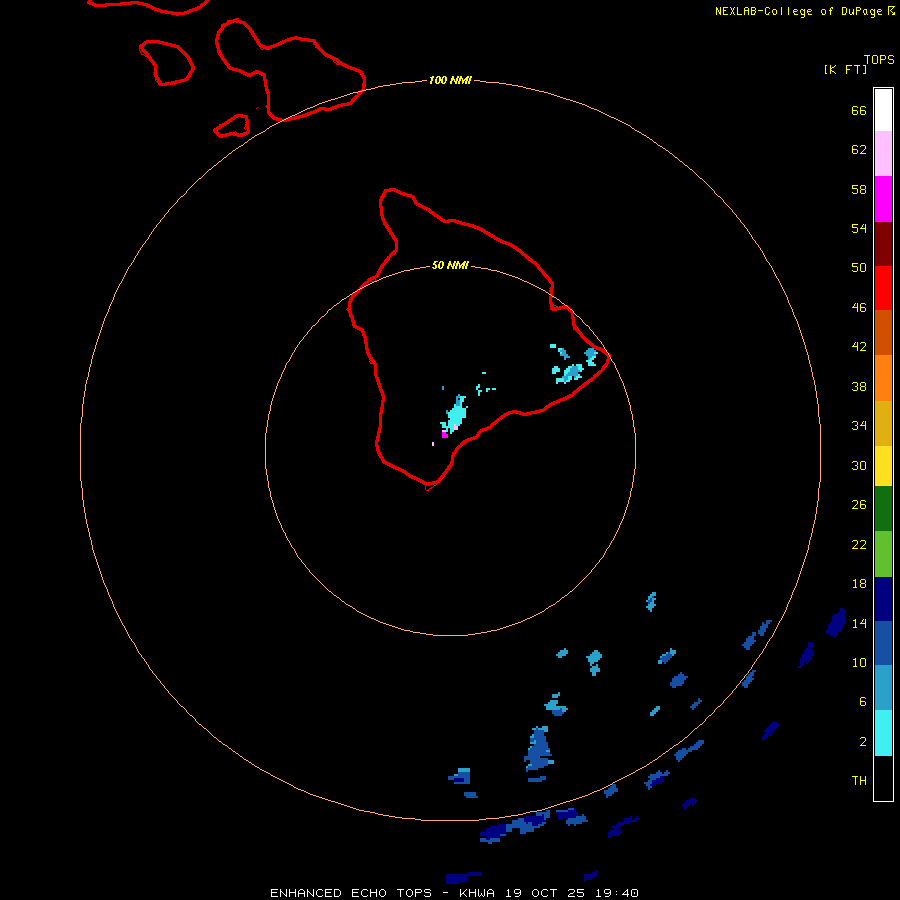Click the 26 legend value

[859, 505]
